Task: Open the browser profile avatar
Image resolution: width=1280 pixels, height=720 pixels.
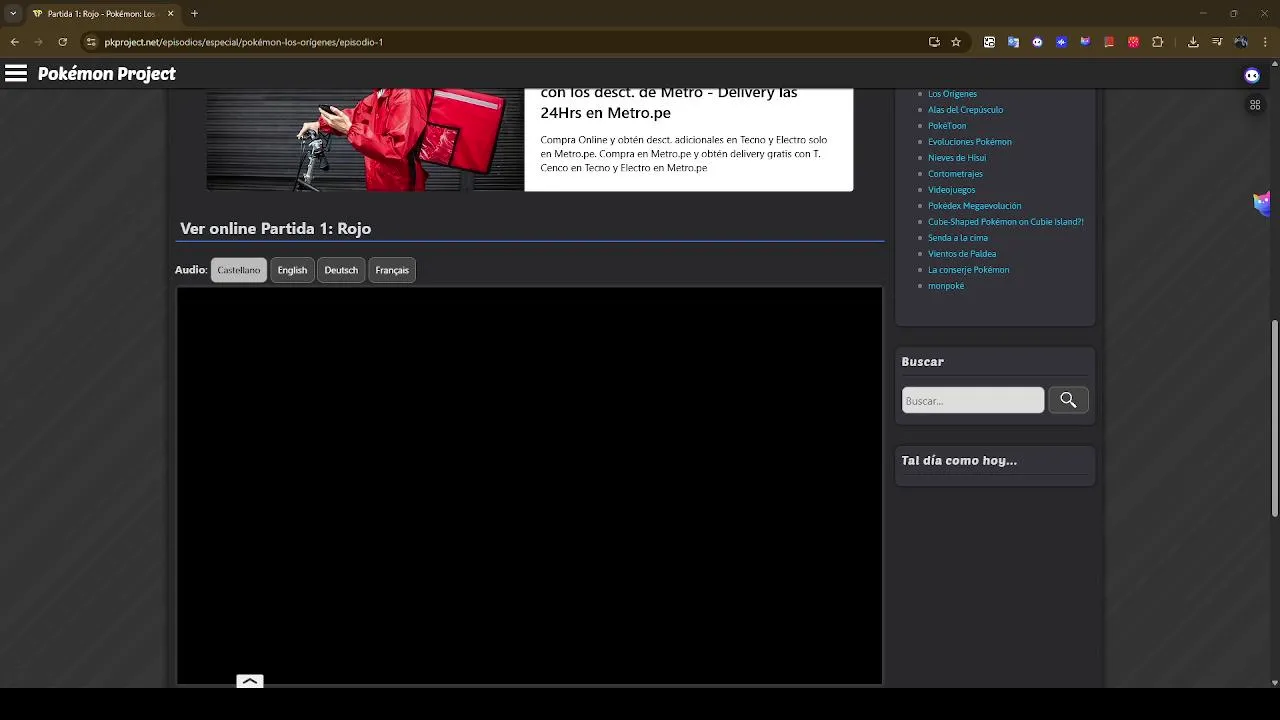Action: [x=1241, y=42]
